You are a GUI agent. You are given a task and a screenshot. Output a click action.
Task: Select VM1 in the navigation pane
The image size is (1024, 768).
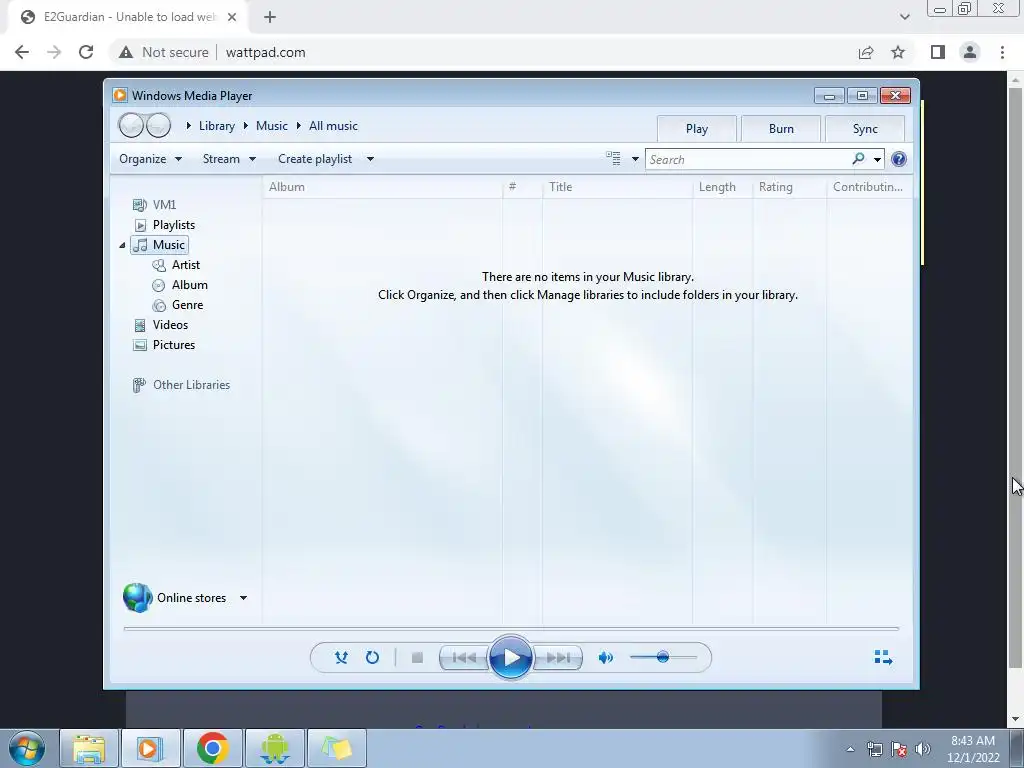click(155, 205)
